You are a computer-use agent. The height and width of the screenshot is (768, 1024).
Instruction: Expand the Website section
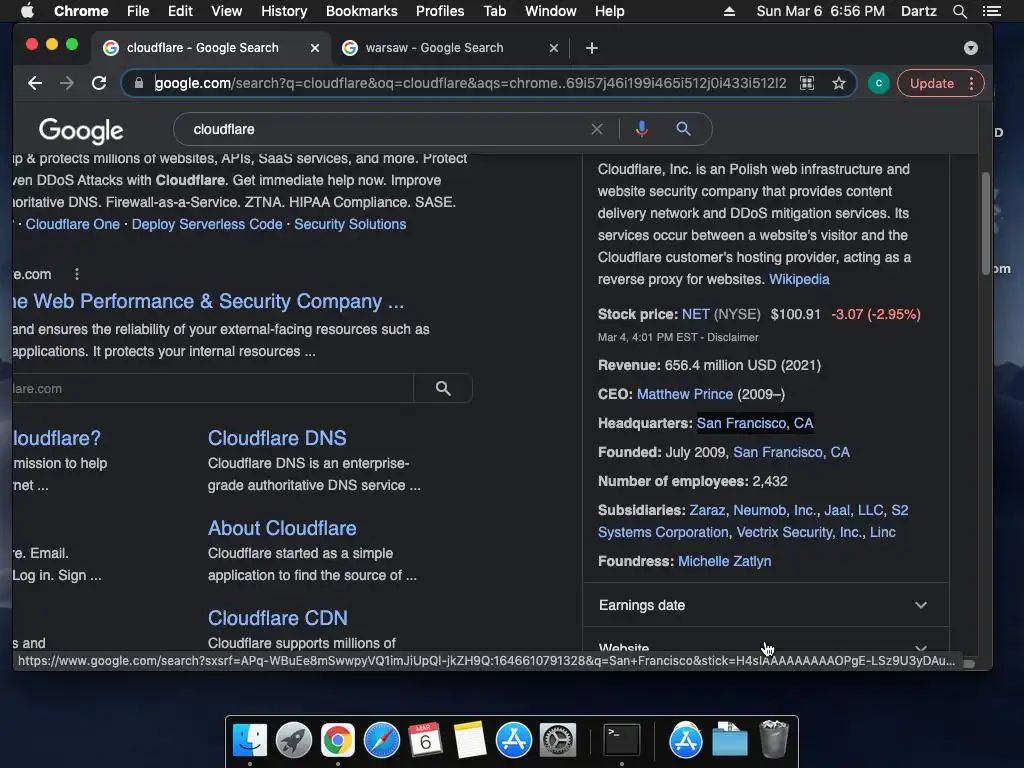click(x=765, y=643)
